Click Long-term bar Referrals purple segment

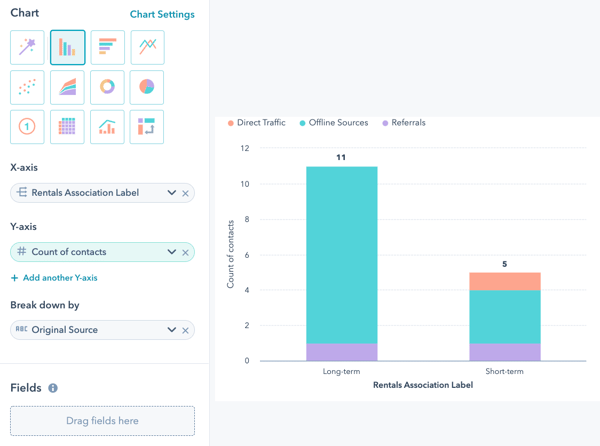point(342,352)
